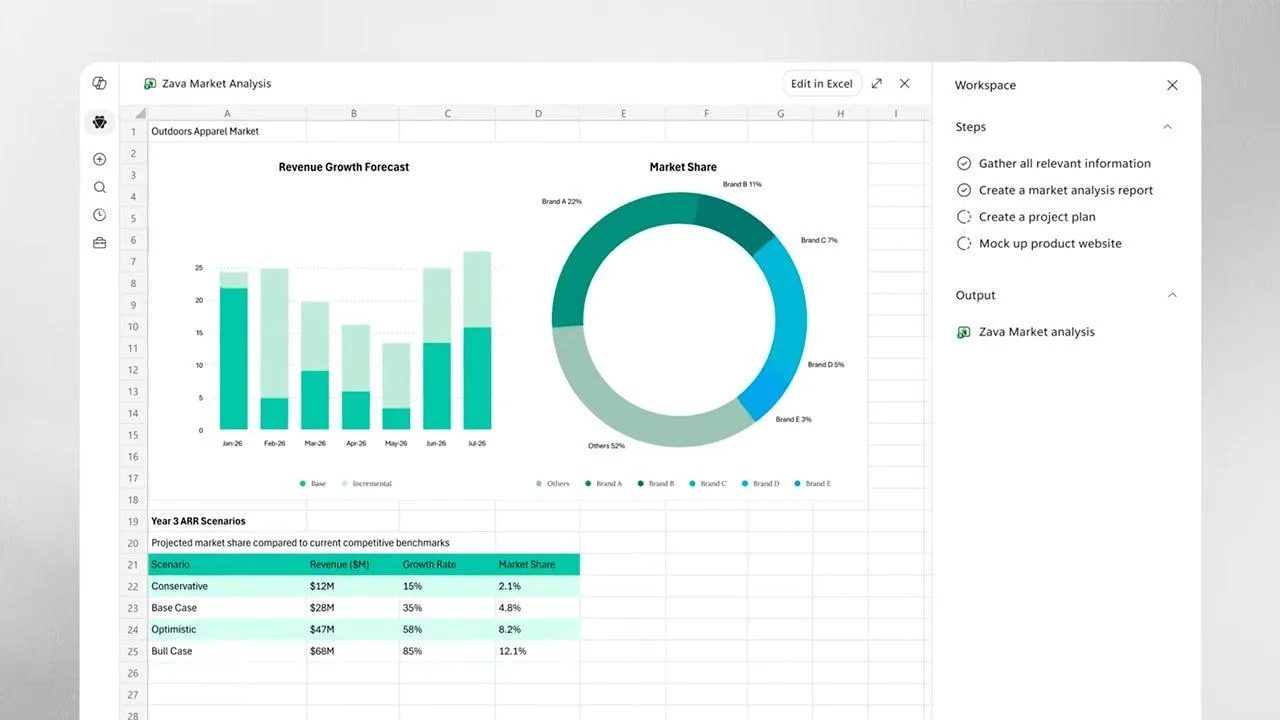Viewport: 1280px width, 720px height.
Task: Click the pending status icon for Mock up product website
Action: coord(964,244)
